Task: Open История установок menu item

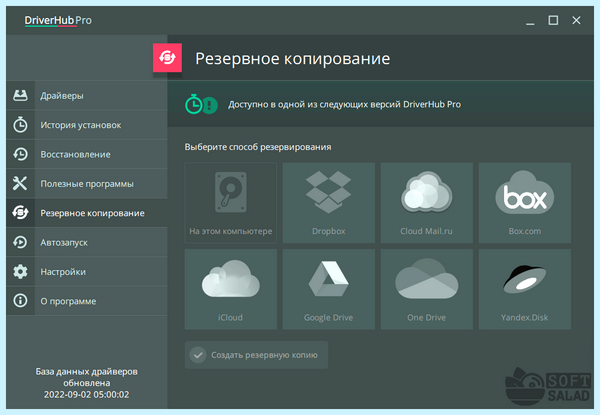Action: tap(87, 125)
